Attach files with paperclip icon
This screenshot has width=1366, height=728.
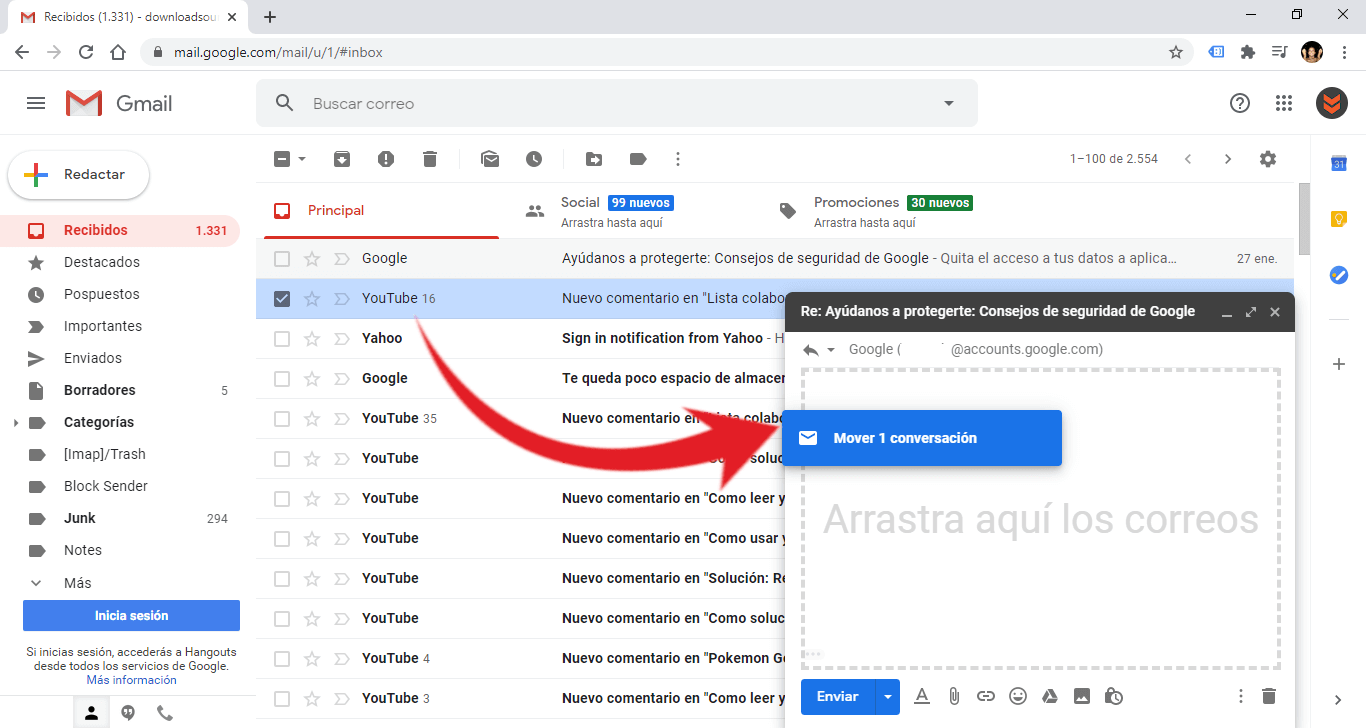point(954,696)
